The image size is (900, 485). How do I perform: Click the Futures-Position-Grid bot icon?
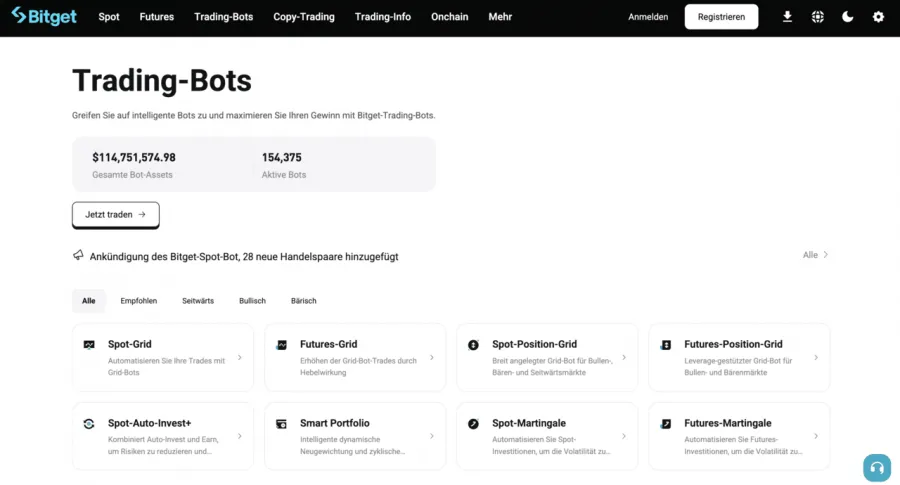665,345
